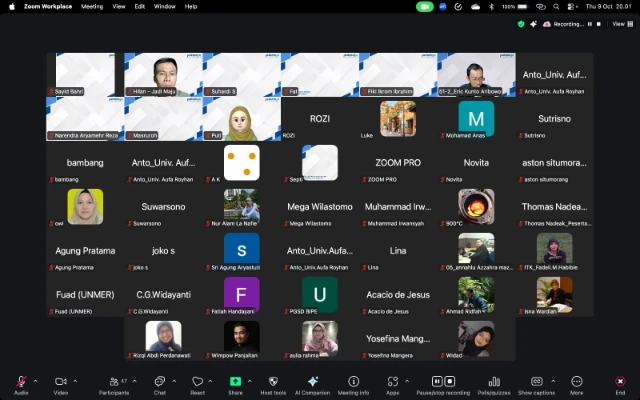This screenshot has width=640, height=400.
Task: Show Meeting info
Action: pyautogui.click(x=353, y=383)
